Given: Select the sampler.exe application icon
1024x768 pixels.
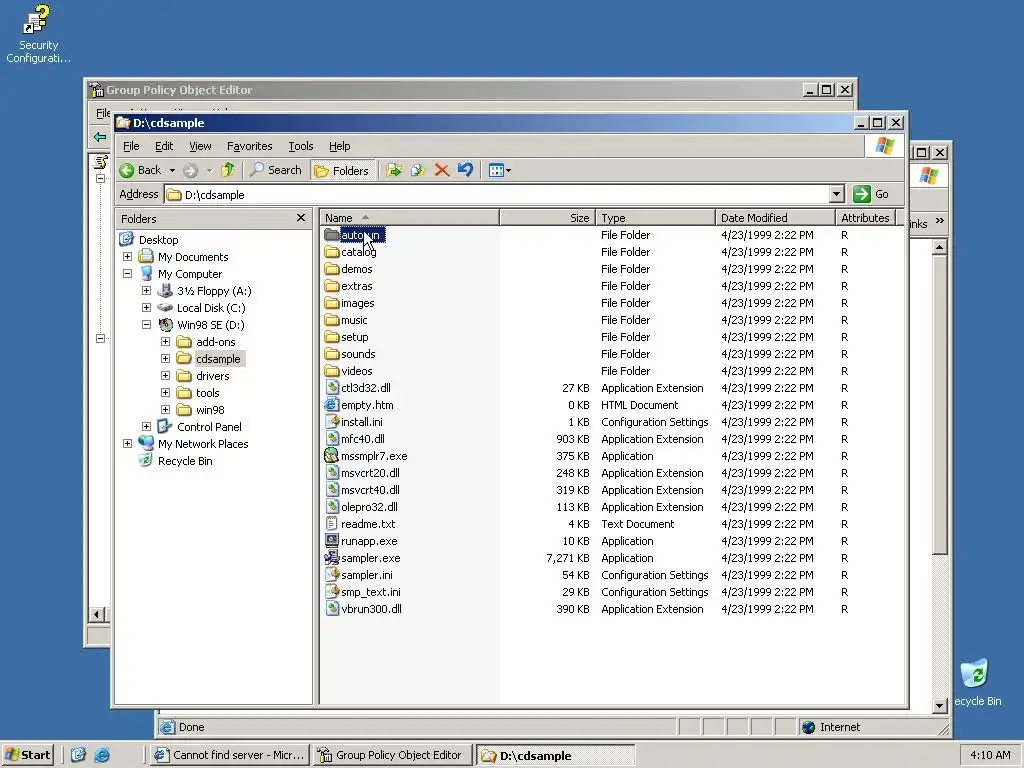Looking at the screenshot, I should tap(332, 558).
